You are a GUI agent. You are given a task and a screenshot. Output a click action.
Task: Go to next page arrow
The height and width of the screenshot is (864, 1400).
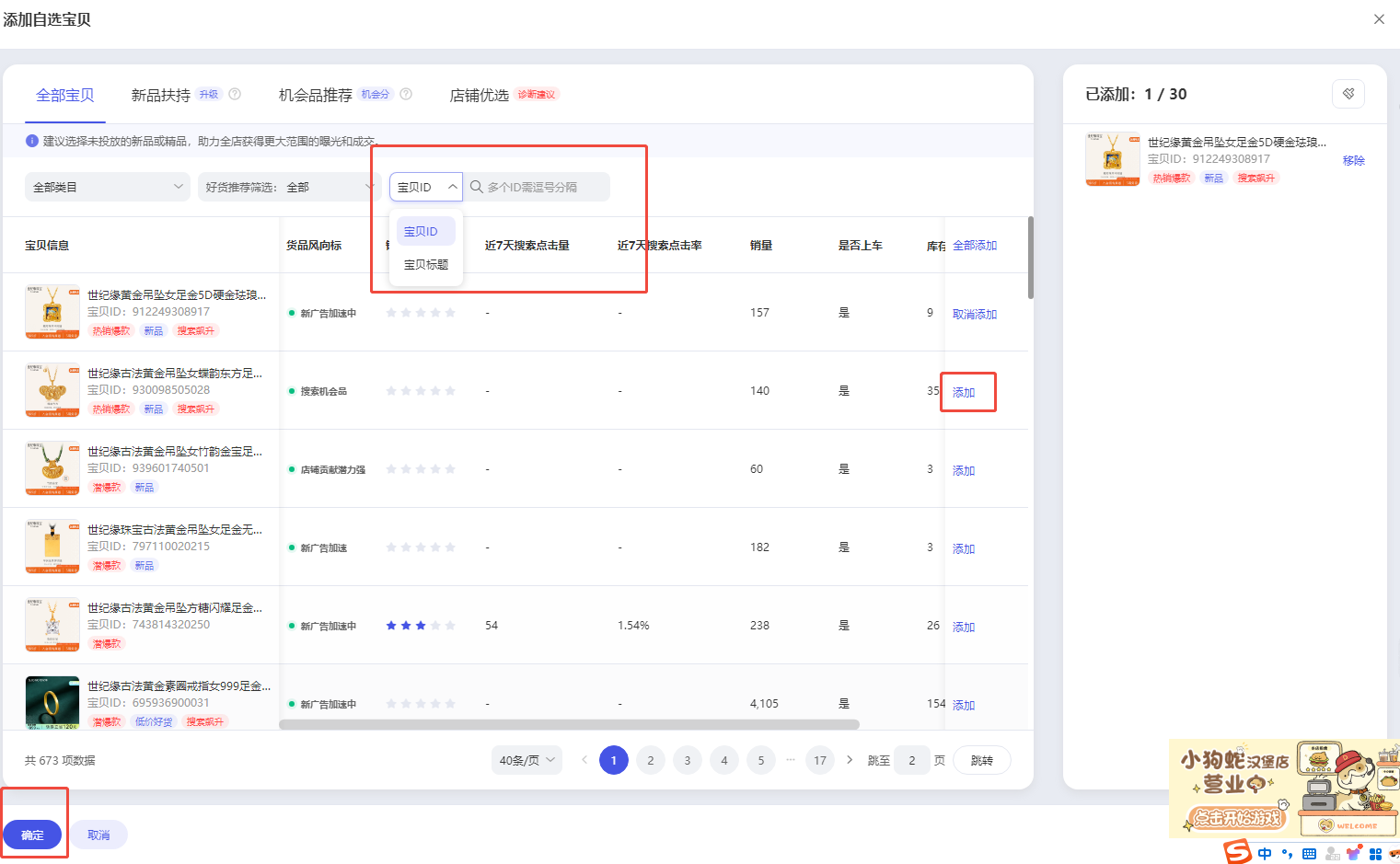(x=849, y=760)
